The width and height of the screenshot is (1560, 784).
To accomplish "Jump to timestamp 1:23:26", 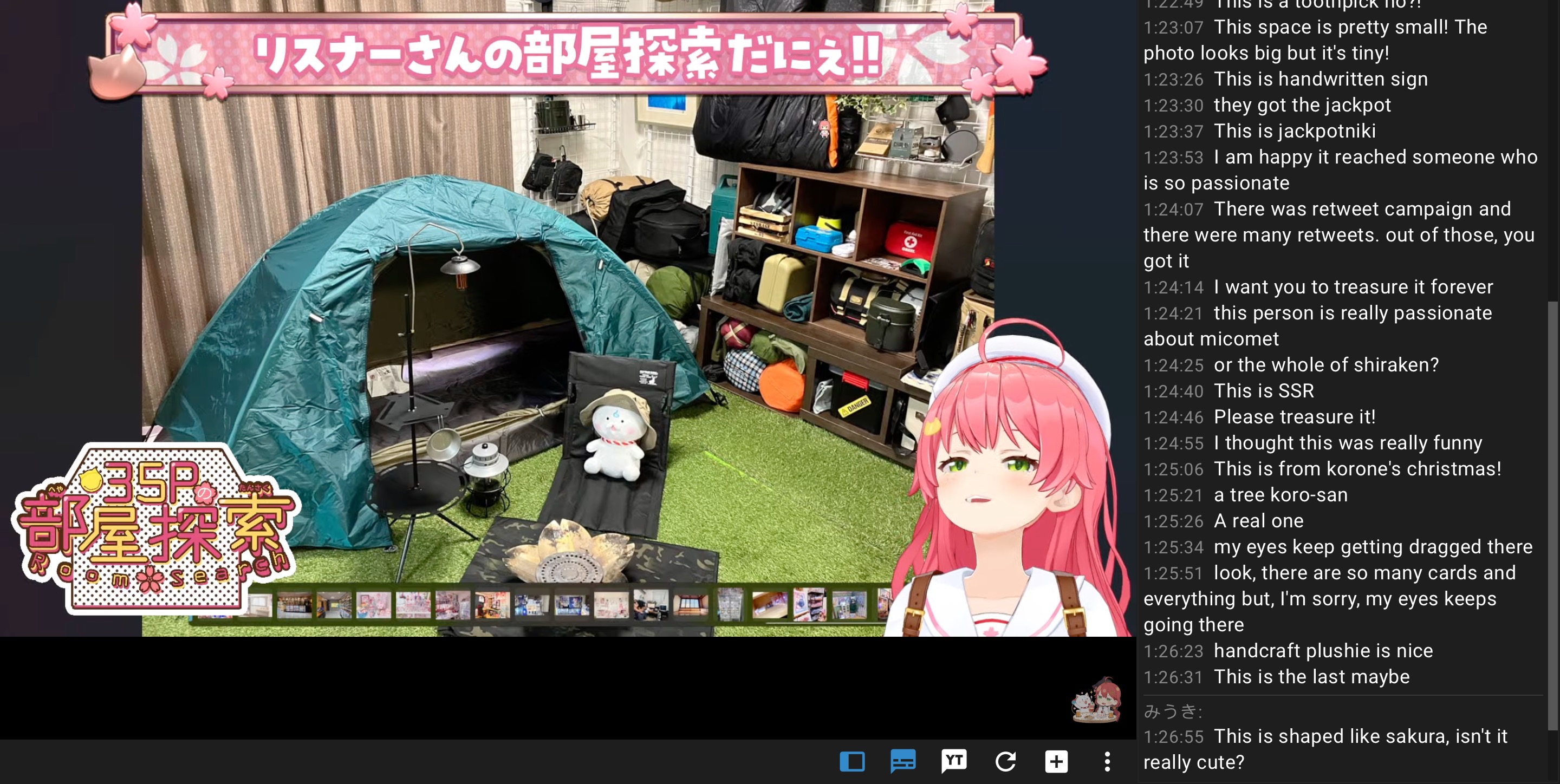I will coord(1173,80).
